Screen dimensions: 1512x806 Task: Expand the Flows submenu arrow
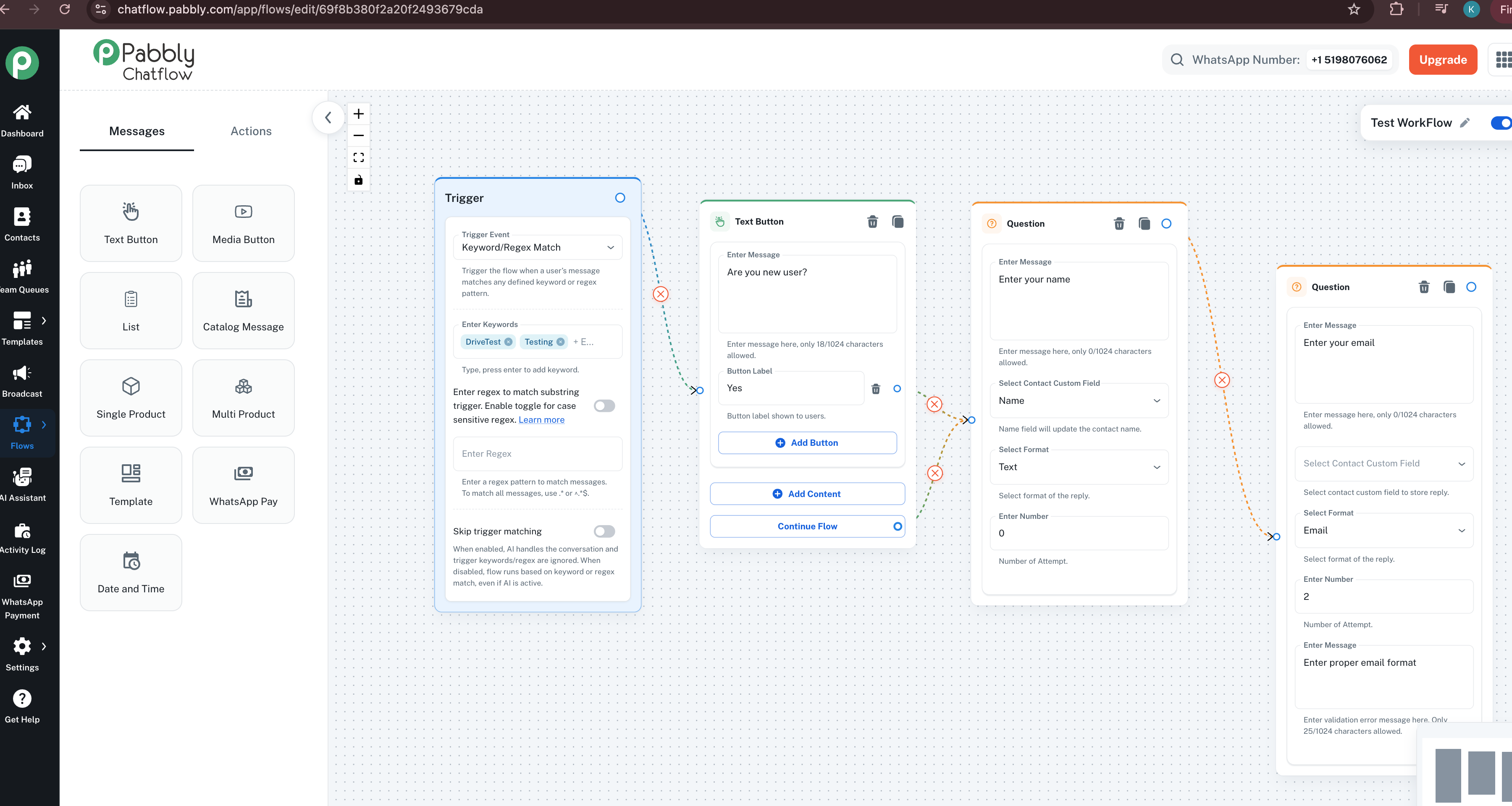(x=43, y=425)
